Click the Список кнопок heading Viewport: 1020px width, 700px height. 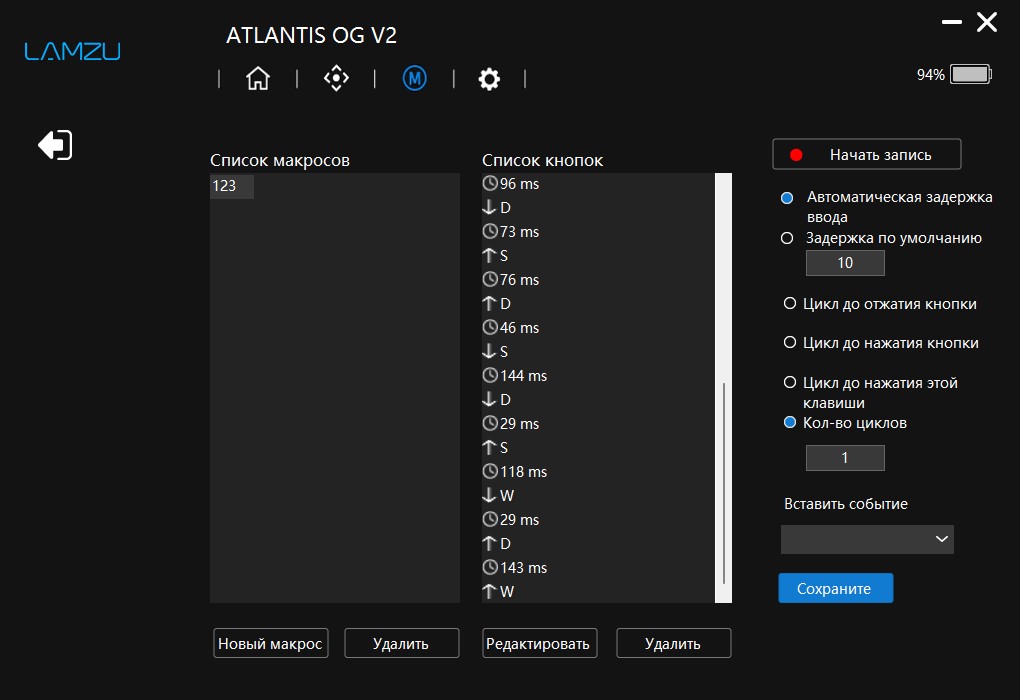(x=543, y=161)
